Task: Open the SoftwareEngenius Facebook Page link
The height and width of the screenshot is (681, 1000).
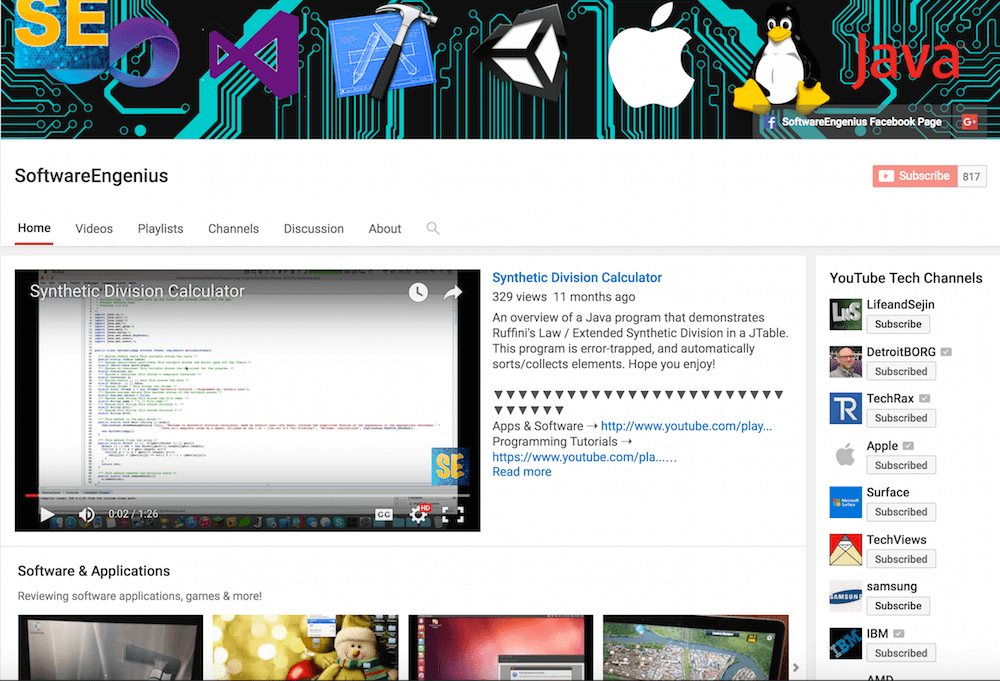Action: [x=862, y=122]
